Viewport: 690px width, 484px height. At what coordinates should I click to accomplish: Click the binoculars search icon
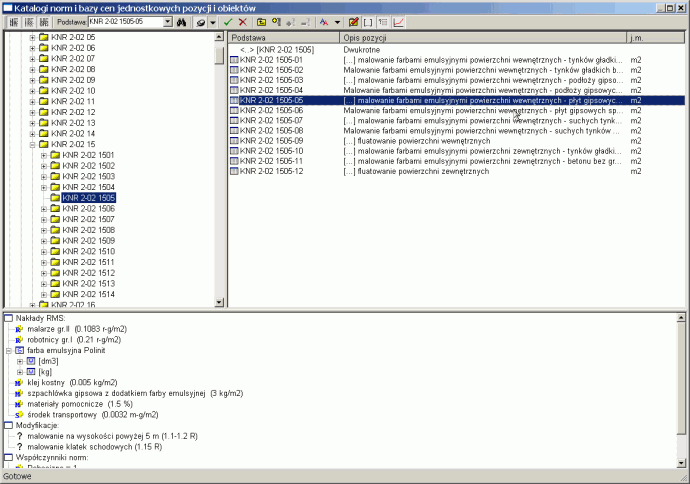point(182,21)
